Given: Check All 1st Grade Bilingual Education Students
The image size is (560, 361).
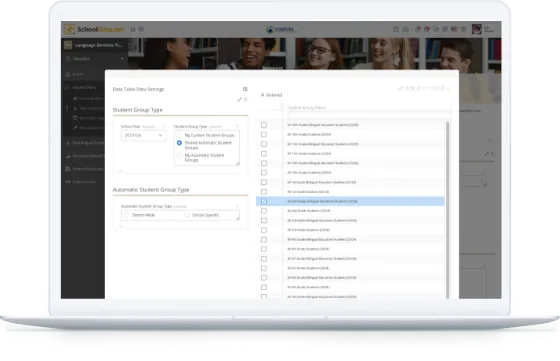Looking at the screenshot, I should pyautogui.click(x=264, y=182).
